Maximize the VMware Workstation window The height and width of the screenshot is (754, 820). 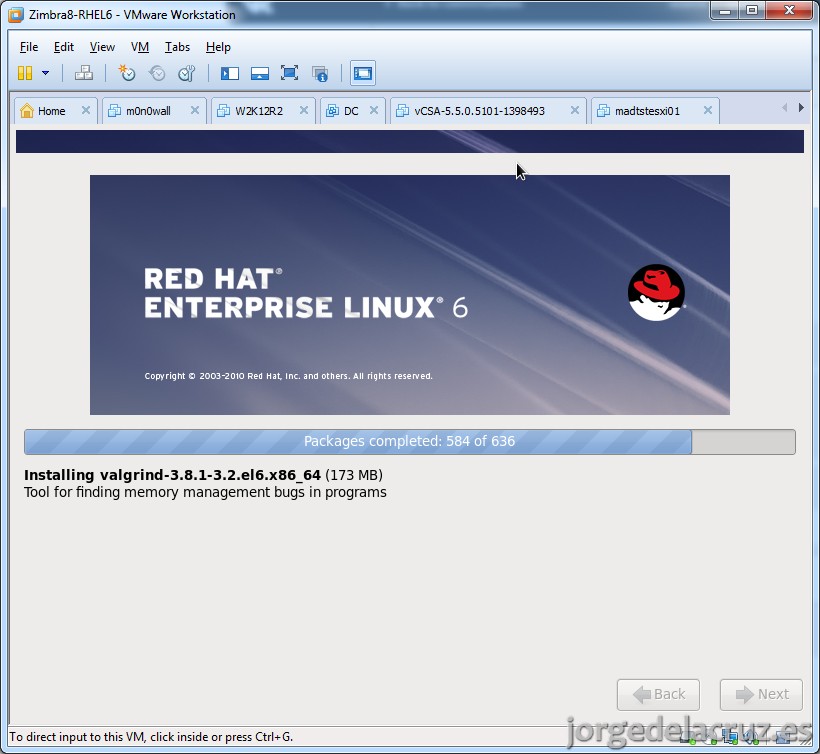pos(751,11)
